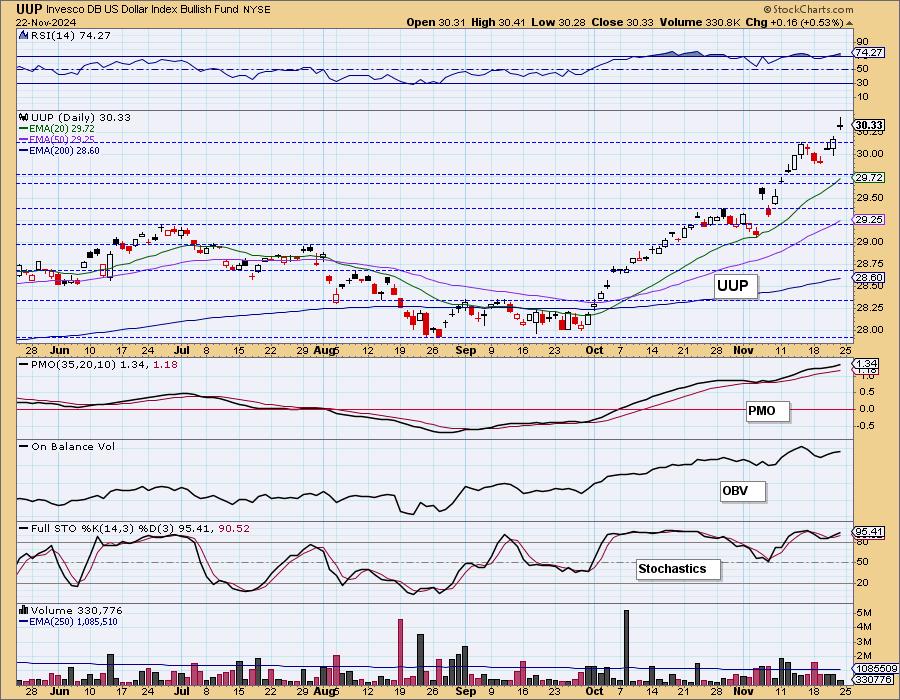Click the 330776 volume value tag
The width and height of the screenshot is (900, 700).
click(x=874, y=679)
